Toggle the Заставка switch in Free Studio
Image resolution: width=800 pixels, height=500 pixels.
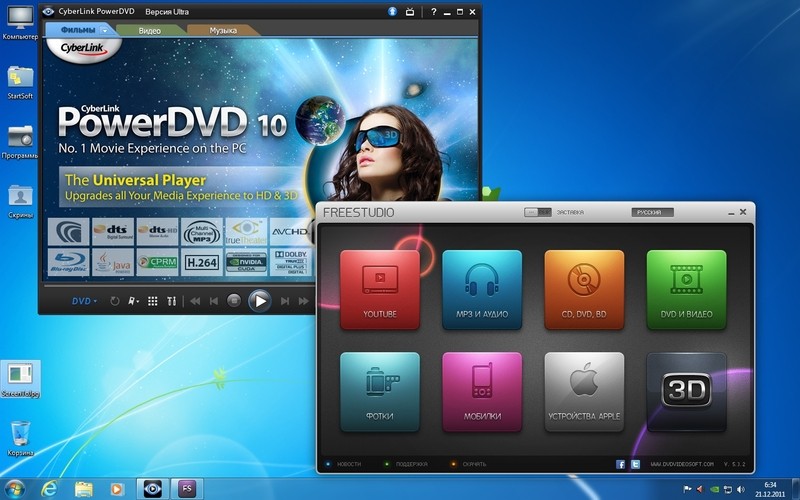click(538, 212)
